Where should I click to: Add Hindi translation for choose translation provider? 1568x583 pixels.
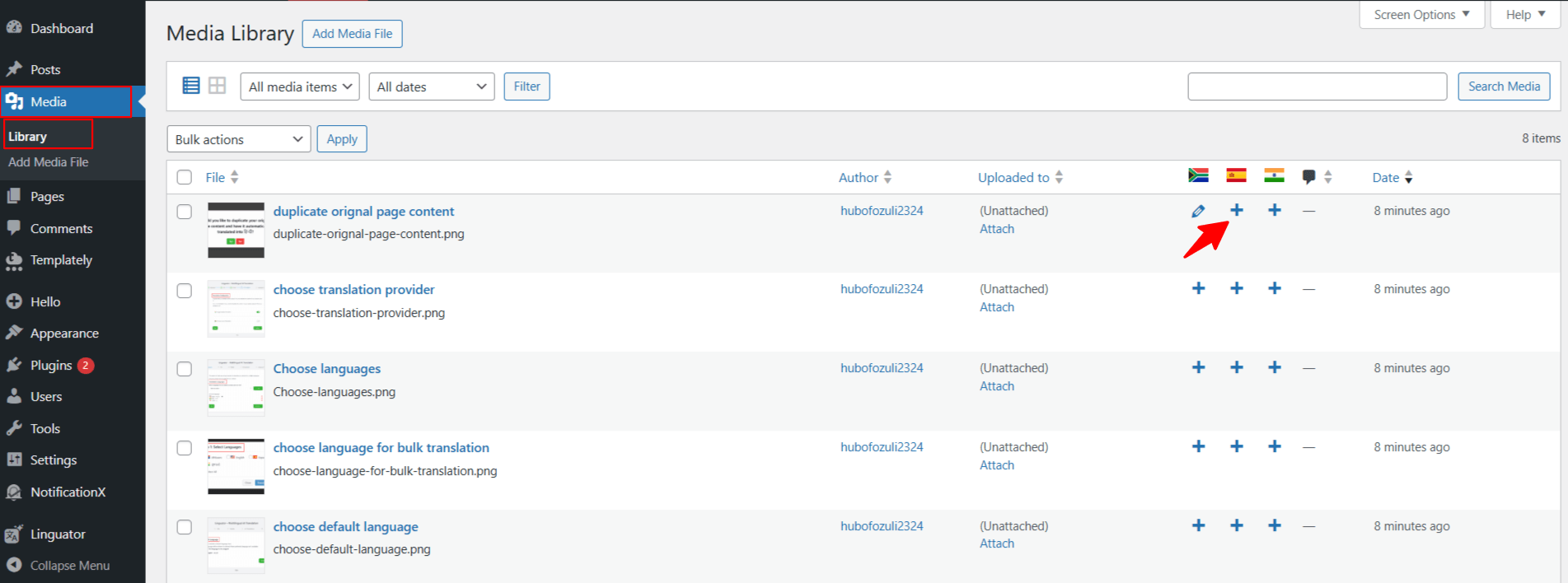pyautogui.click(x=1274, y=288)
